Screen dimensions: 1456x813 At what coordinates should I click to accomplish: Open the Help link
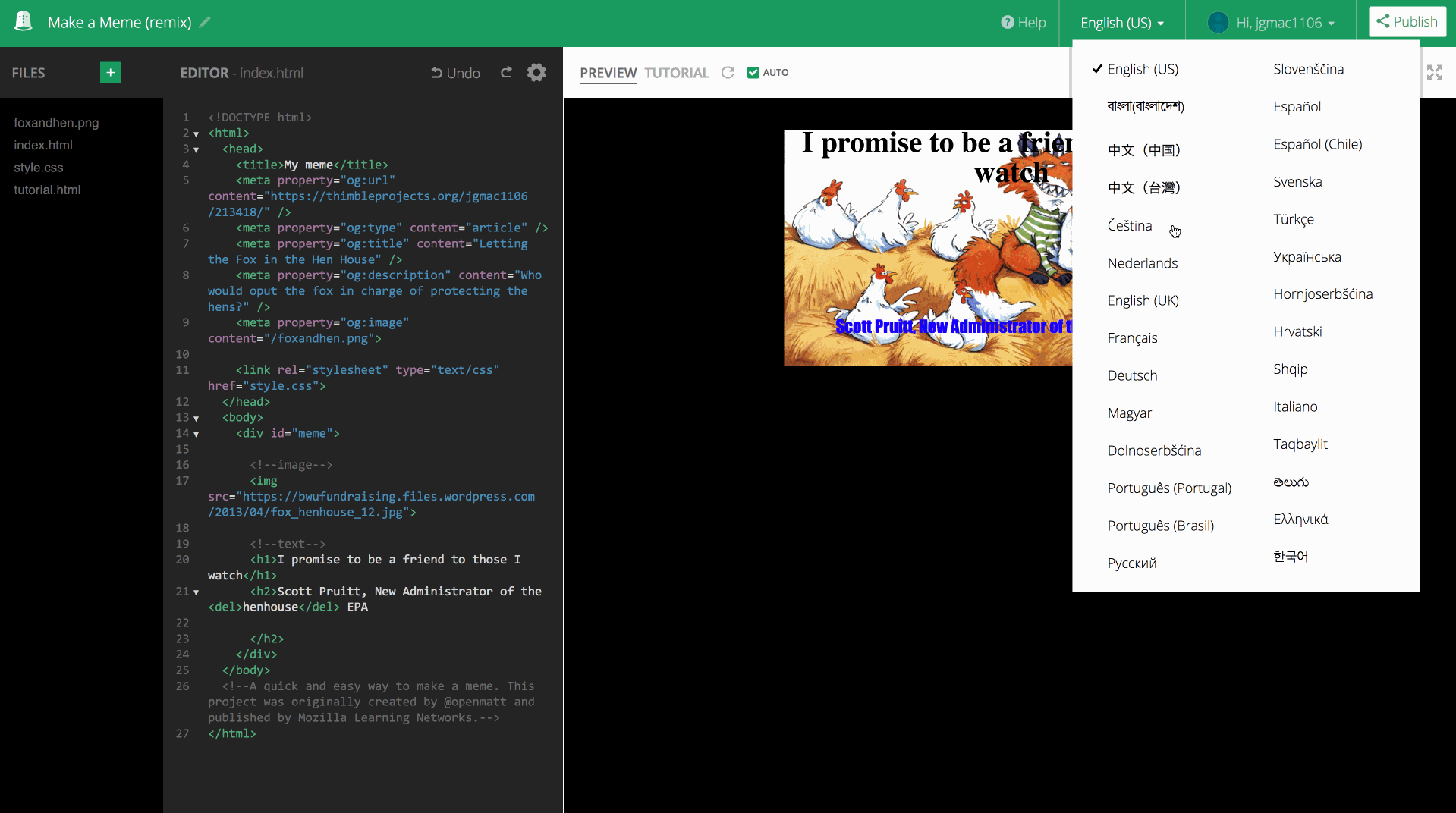[x=1023, y=23]
